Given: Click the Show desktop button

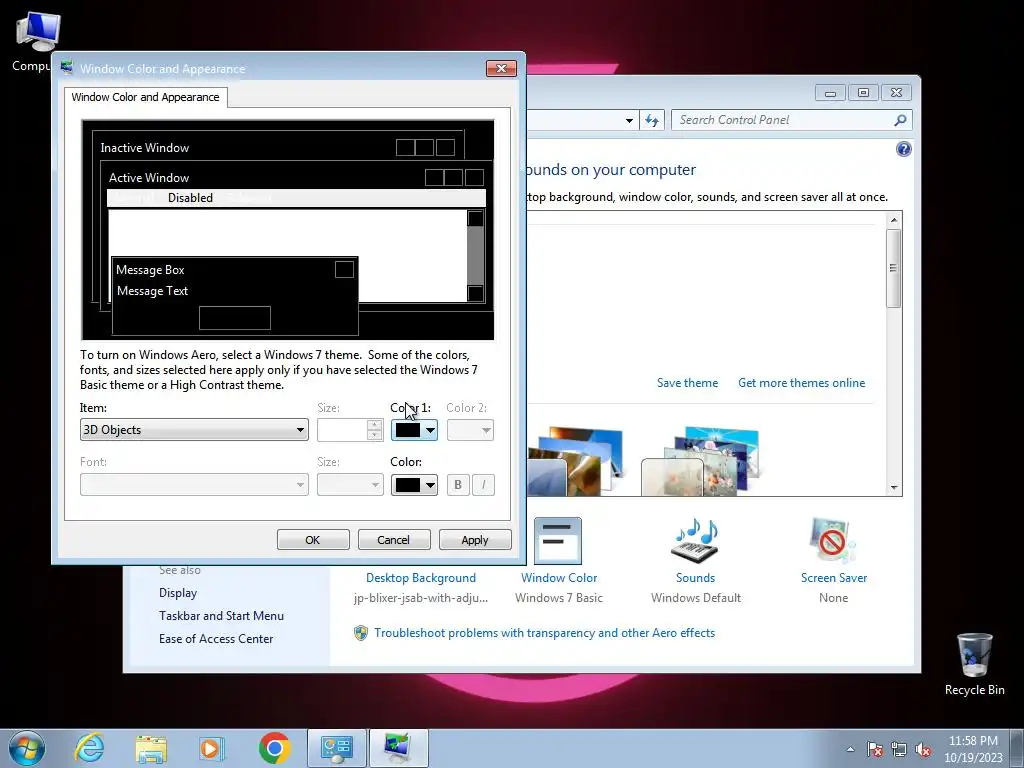Looking at the screenshot, I should click(x=1017, y=749).
